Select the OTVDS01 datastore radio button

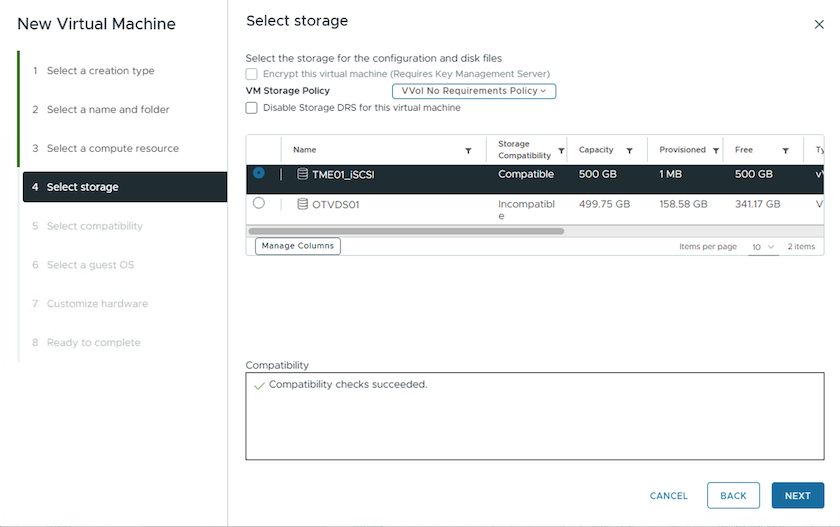259,203
